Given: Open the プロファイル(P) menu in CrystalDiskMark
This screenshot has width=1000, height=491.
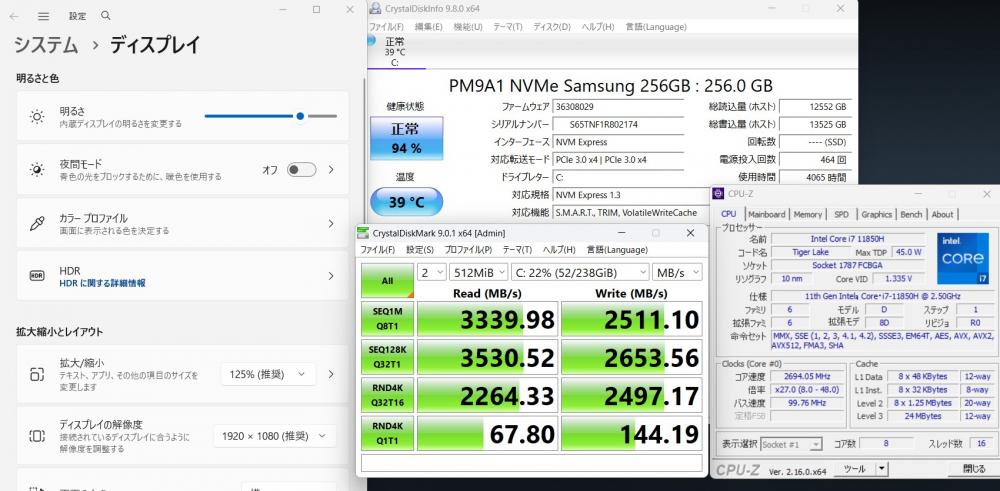Looking at the screenshot, I should tap(468, 249).
